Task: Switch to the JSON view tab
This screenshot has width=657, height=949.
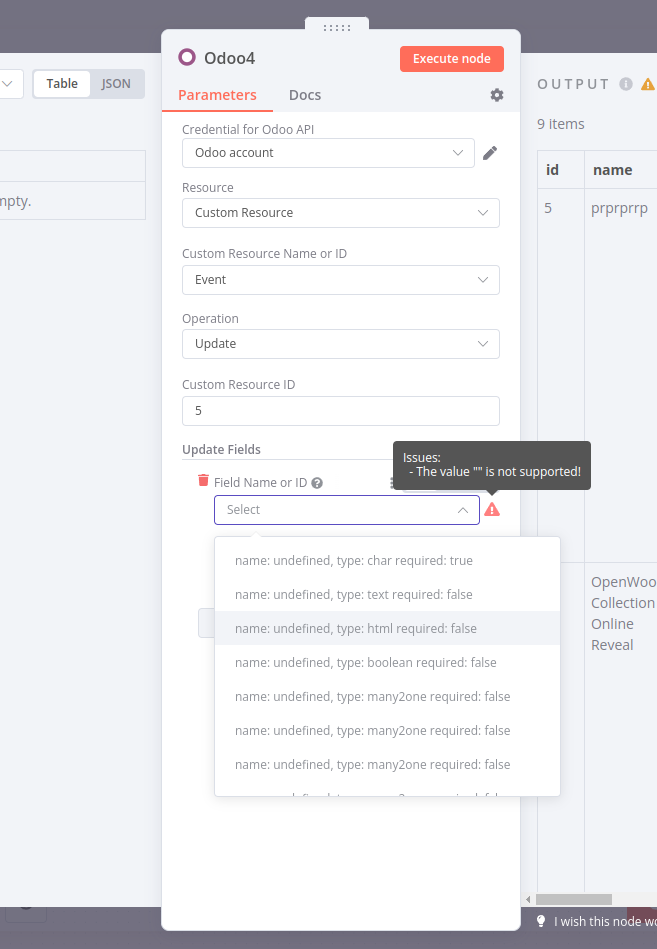Action: pos(116,83)
